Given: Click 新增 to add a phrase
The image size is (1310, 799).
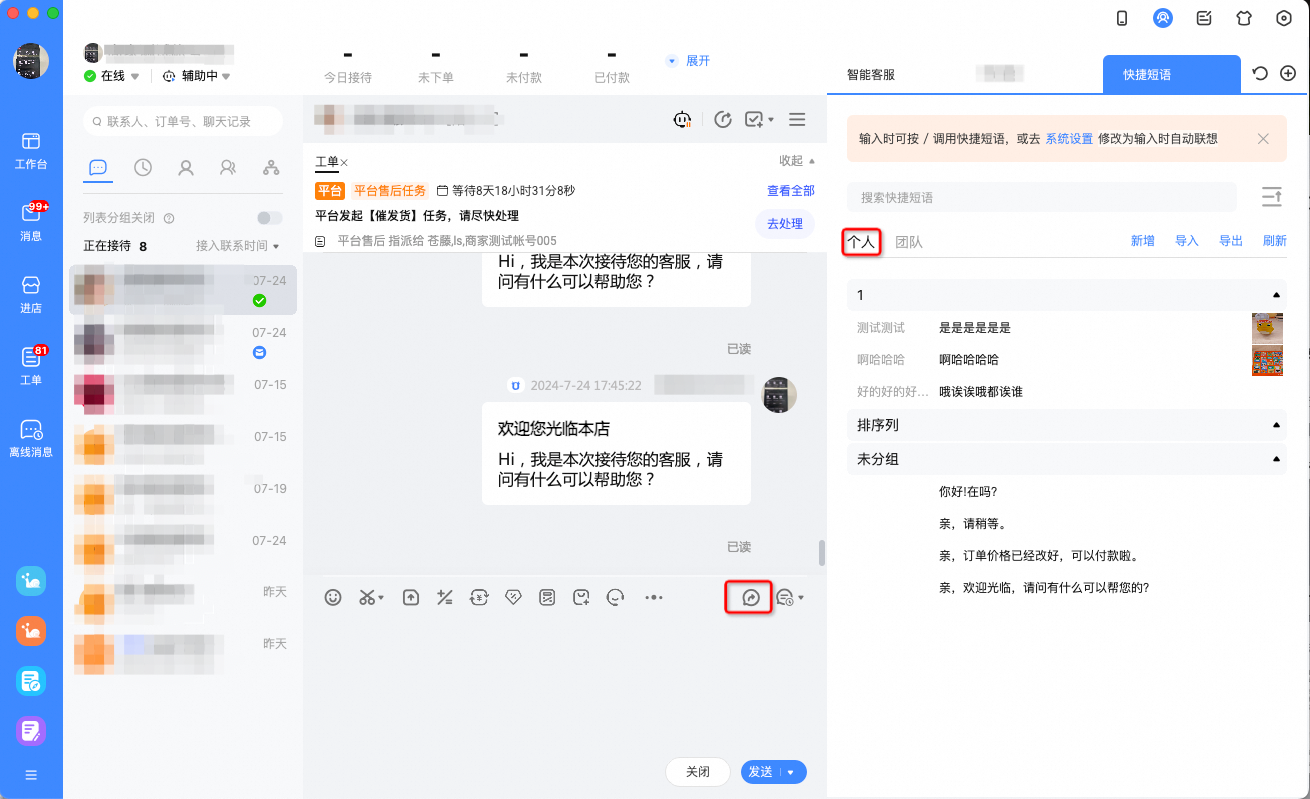Looking at the screenshot, I should 1143,241.
